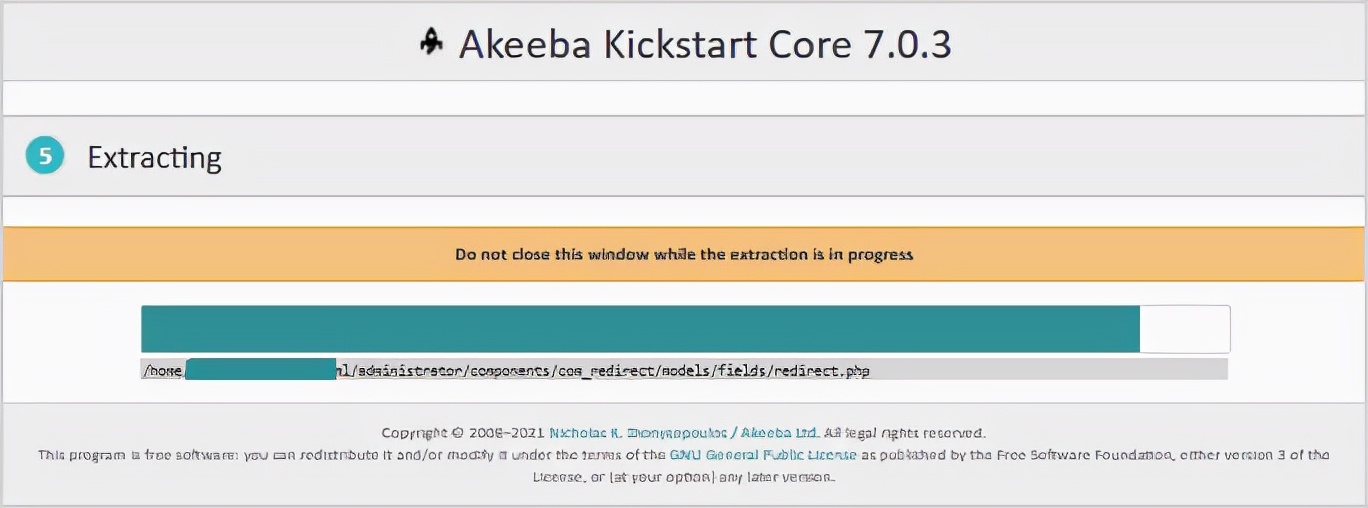Viewport: 1368px width, 508px height.
Task: Click the empty gray area right of file path
Action: tap(1050, 370)
